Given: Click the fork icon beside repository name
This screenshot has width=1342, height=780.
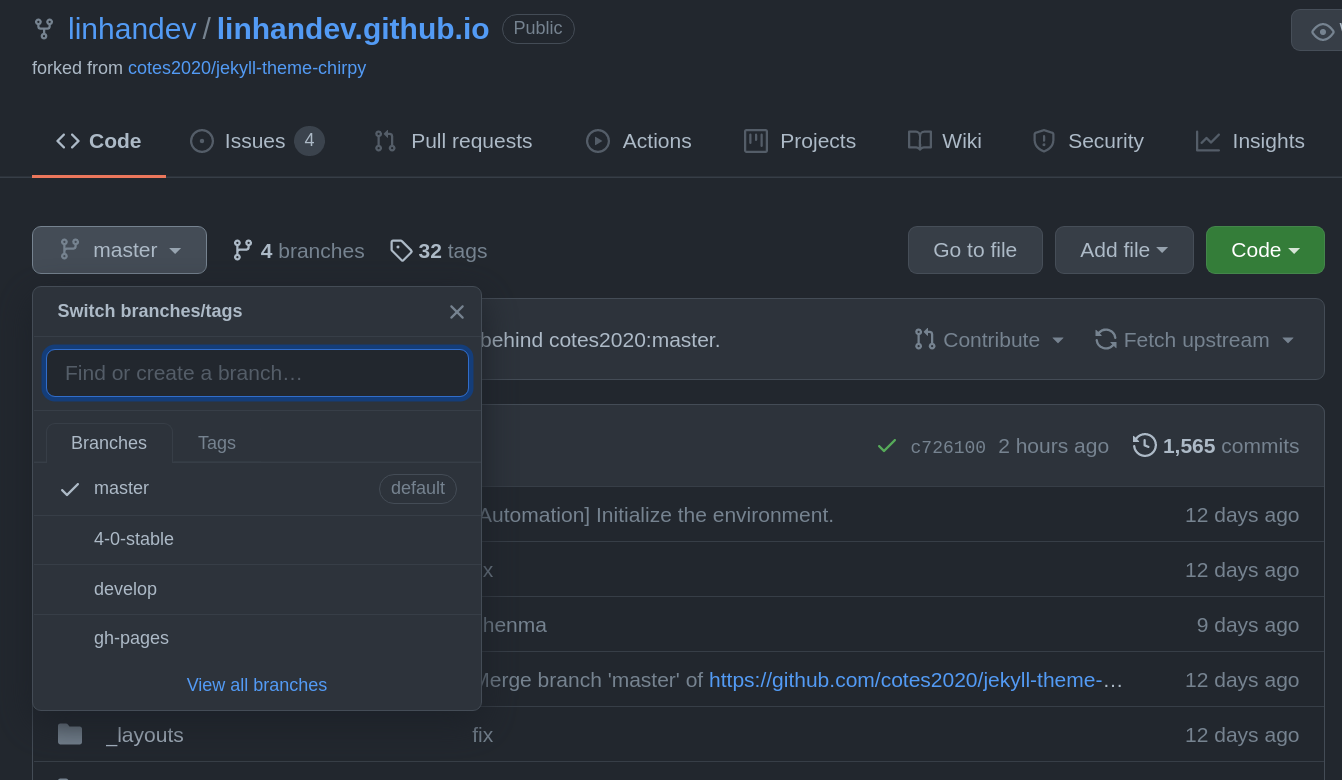Looking at the screenshot, I should [x=43, y=29].
